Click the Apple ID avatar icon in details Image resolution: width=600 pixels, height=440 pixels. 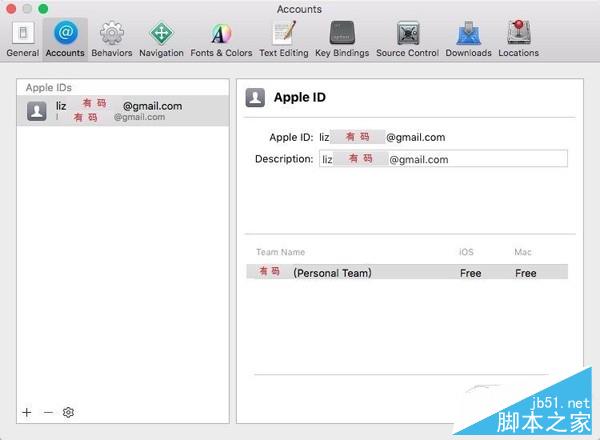pos(255,98)
